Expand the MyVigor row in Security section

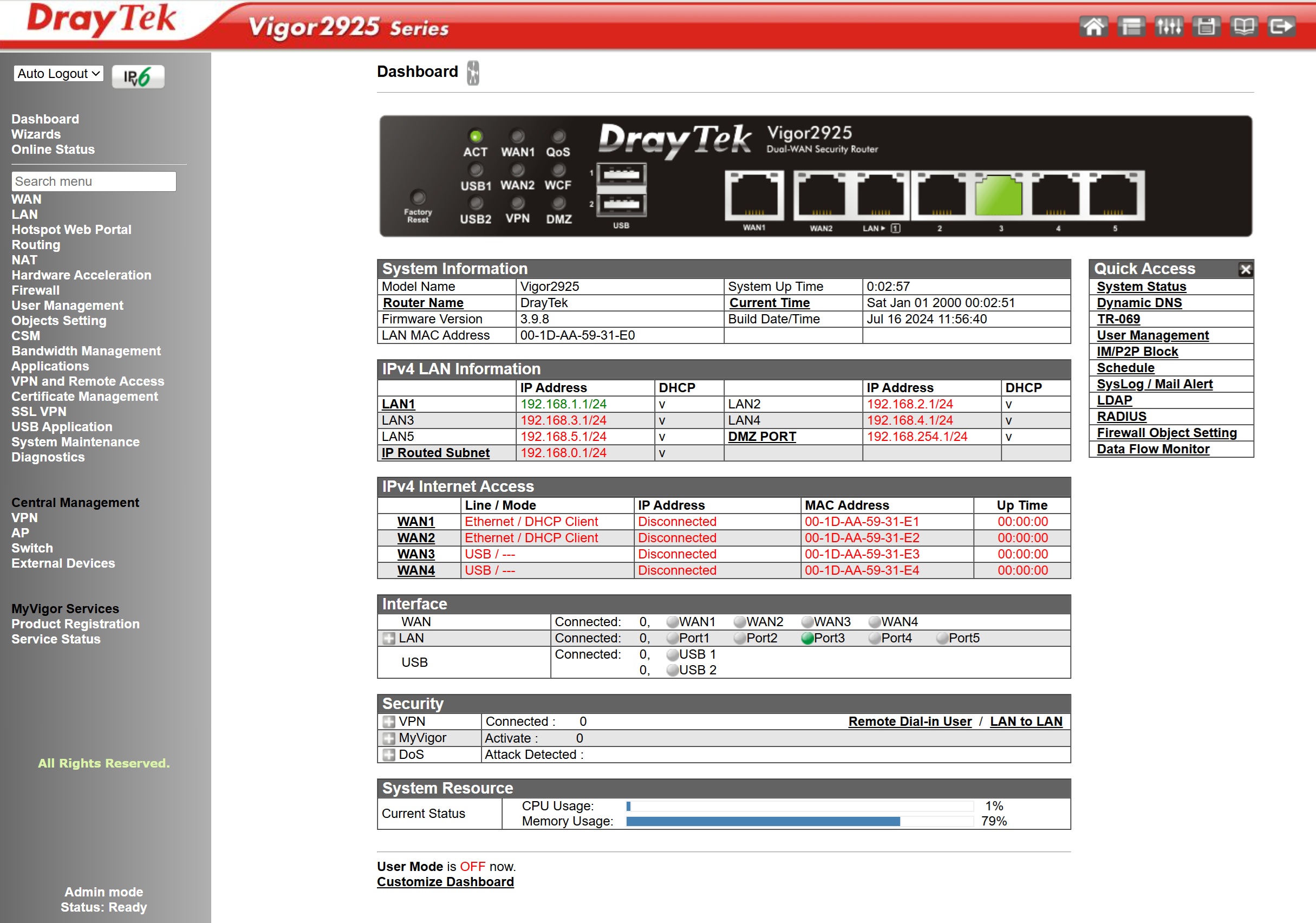pyautogui.click(x=389, y=738)
